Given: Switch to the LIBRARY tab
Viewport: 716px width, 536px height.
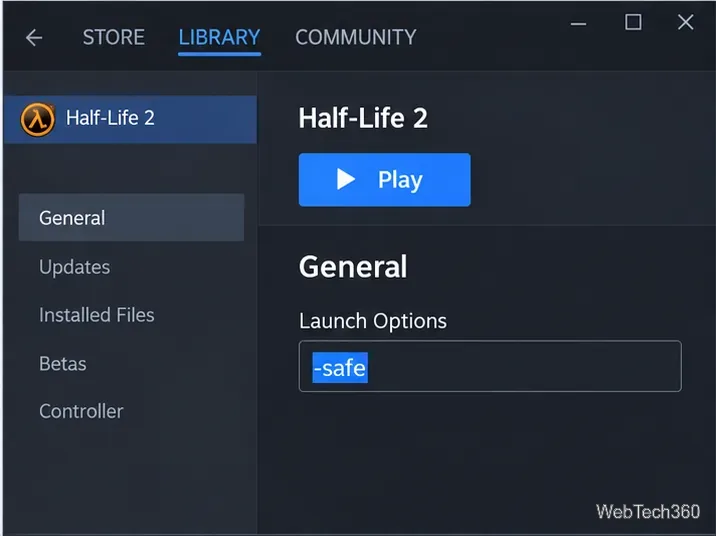Looking at the screenshot, I should [219, 37].
